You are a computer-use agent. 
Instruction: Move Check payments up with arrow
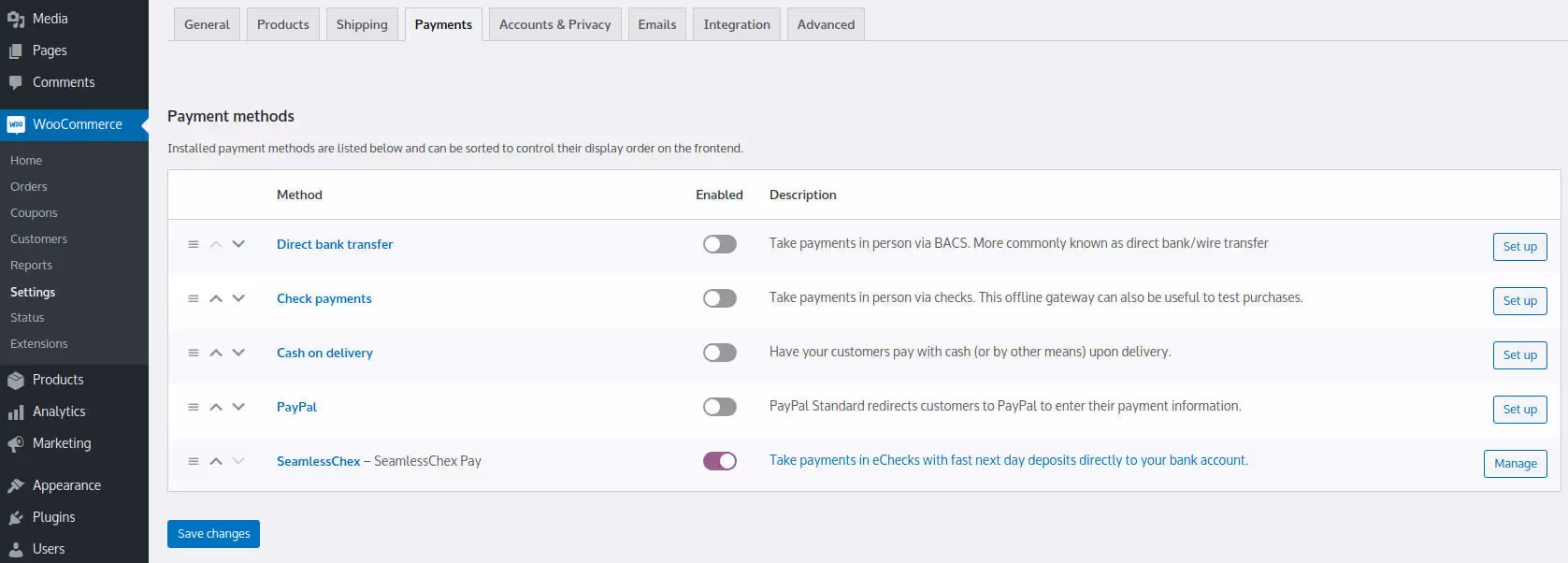click(216, 298)
